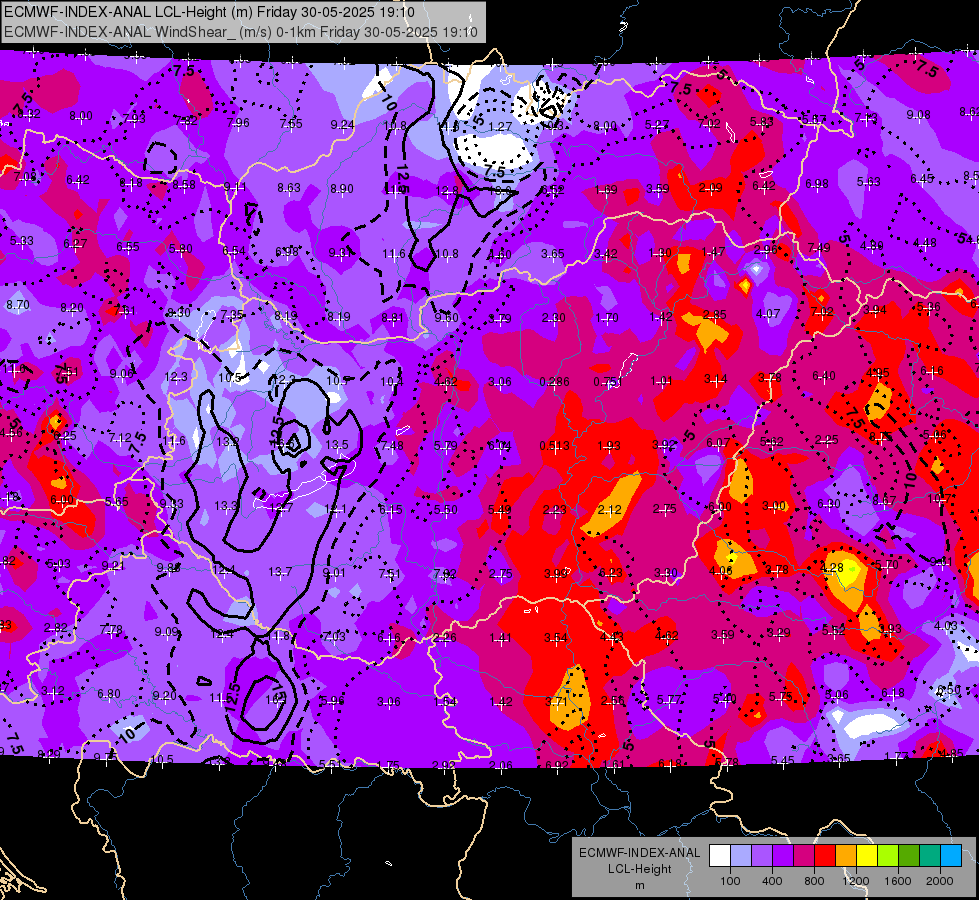This screenshot has height=900, width=979.
Task: Select the yellow legend color swatch
Action: coord(867,856)
